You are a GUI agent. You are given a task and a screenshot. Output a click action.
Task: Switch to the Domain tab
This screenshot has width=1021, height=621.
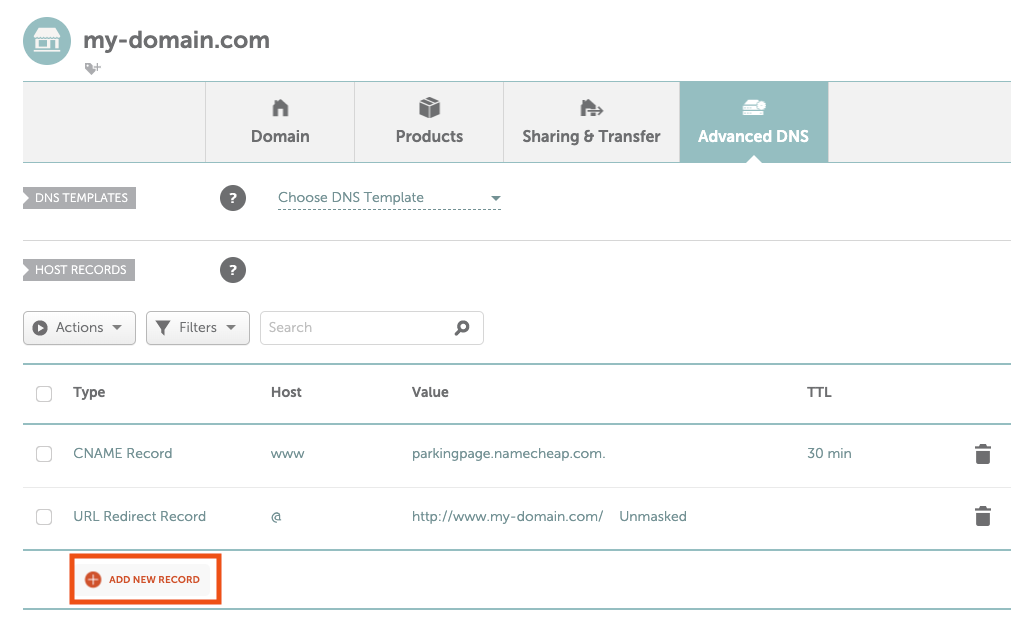(280, 123)
